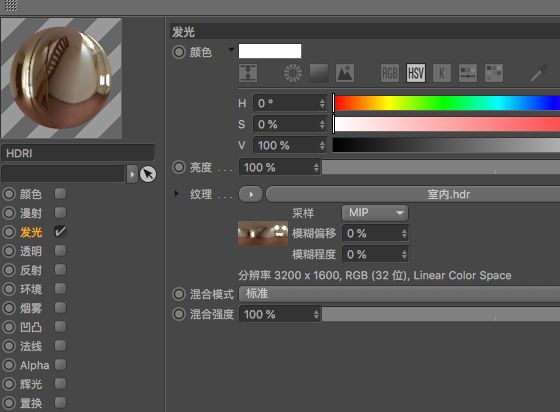
Task: Enable the 凹凸 channel checkbox
Action: coord(60,327)
